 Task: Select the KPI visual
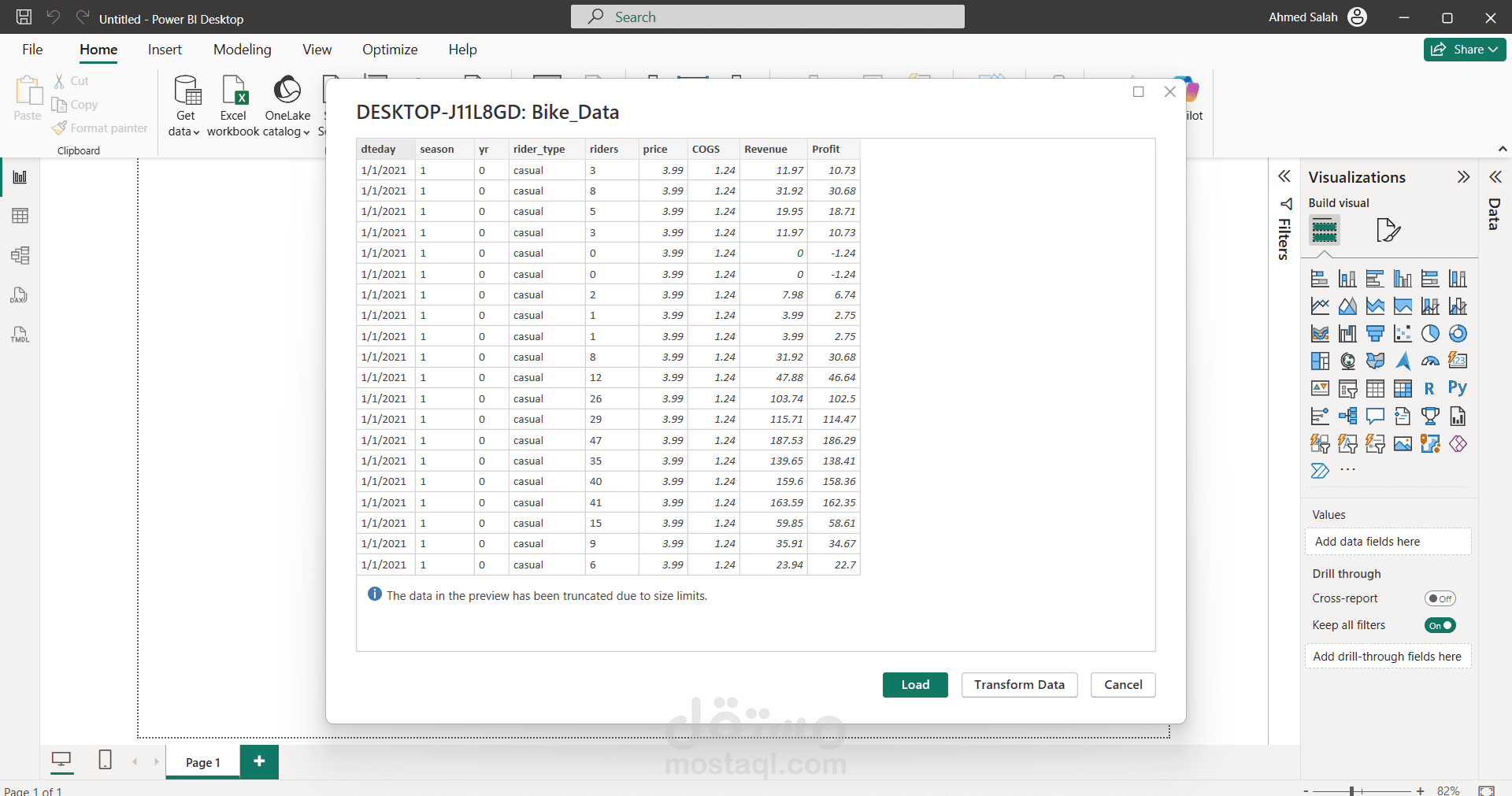coord(1320,389)
